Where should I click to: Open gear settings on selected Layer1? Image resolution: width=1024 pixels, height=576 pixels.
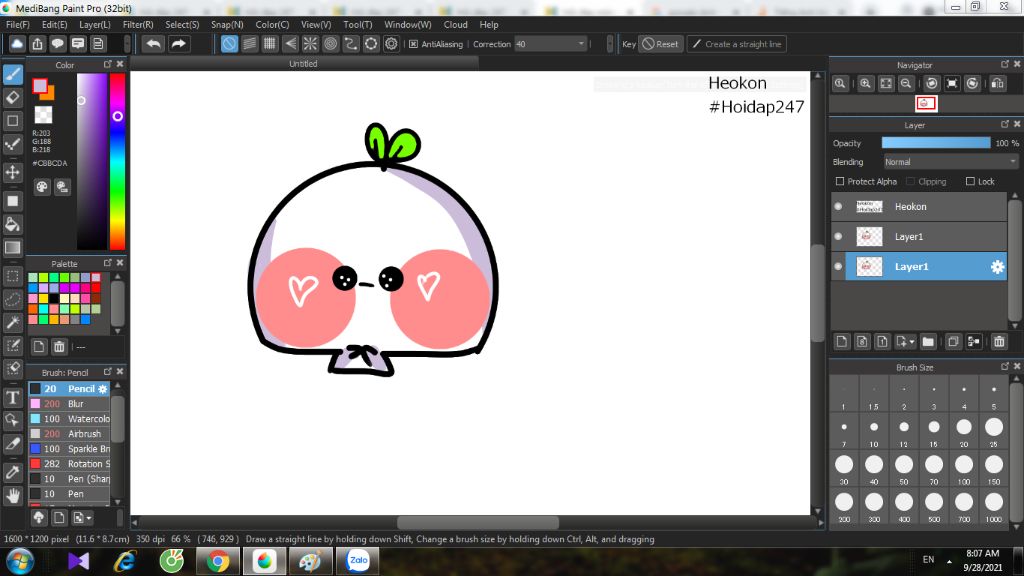click(997, 266)
